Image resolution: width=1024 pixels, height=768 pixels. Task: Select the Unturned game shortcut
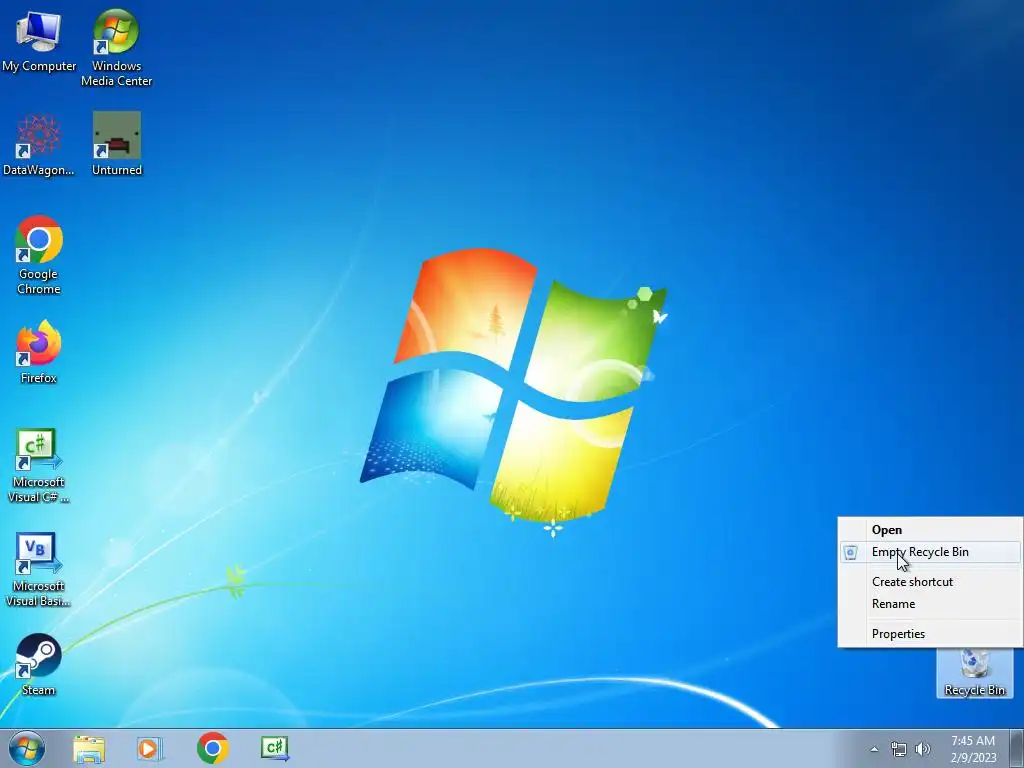pyautogui.click(x=117, y=144)
